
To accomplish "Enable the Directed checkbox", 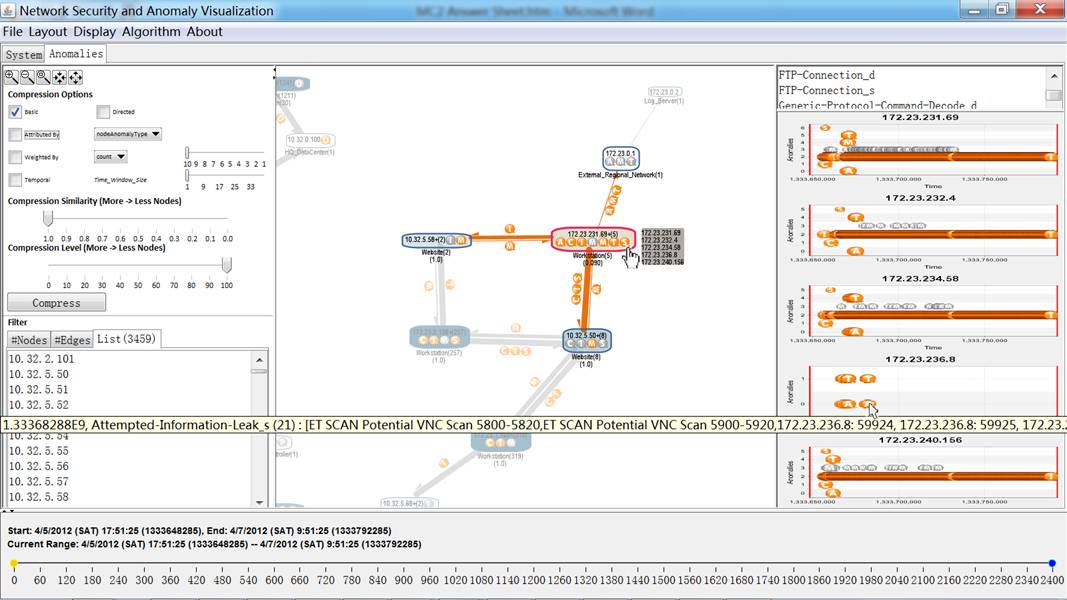I will tap(103, 112).
